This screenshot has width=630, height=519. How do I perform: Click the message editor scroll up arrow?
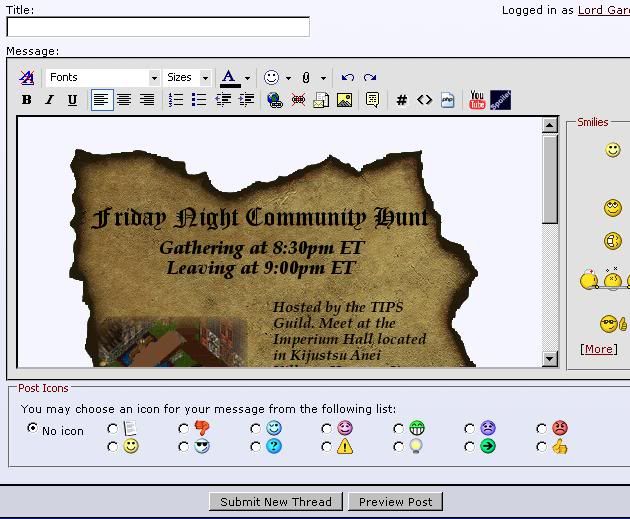pyautogui.click(x=549, y=125)
